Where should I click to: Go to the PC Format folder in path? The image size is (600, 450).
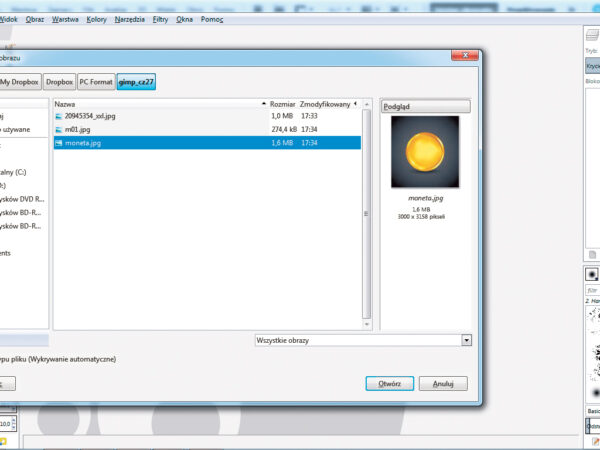pyautogui.click(x=96, y=82)
